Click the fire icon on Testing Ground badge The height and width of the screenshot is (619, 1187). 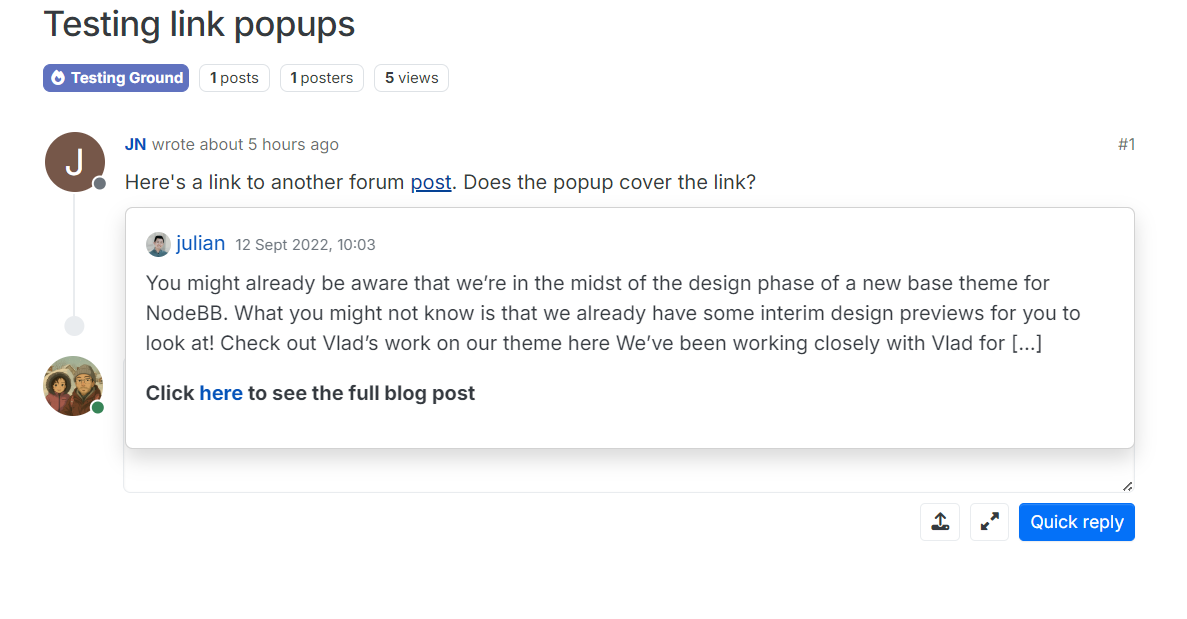(x=58, y=78)
